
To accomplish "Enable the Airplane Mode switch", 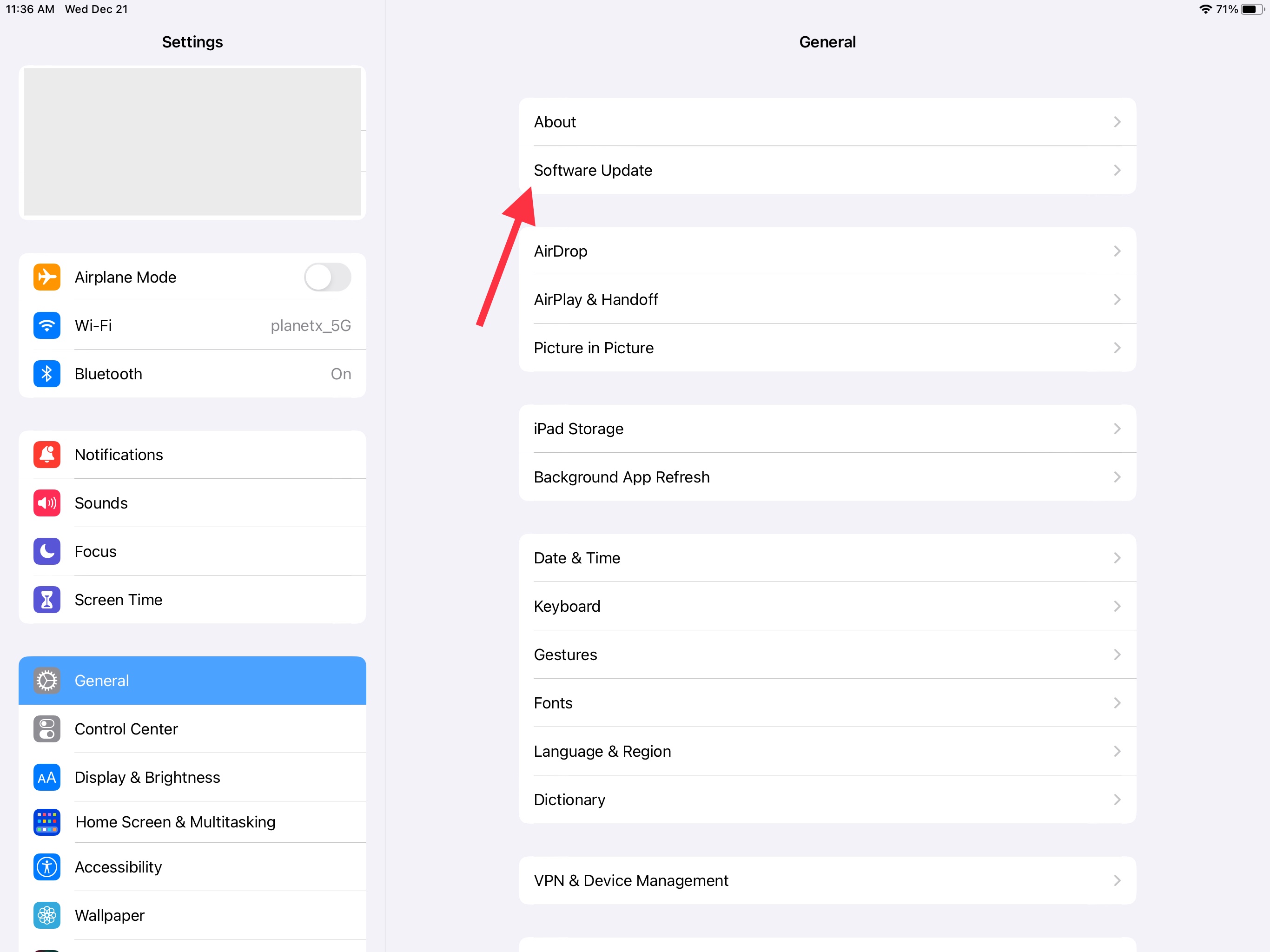I will coord(327,278).
